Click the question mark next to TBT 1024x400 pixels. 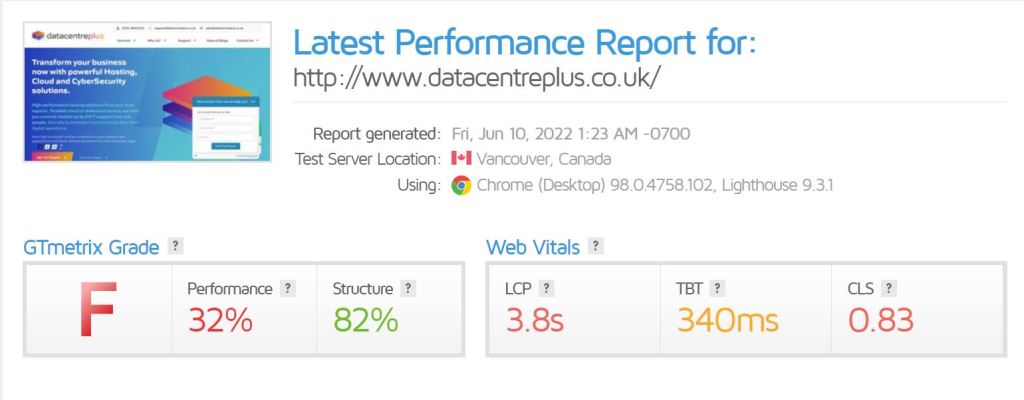coord(716,289)
